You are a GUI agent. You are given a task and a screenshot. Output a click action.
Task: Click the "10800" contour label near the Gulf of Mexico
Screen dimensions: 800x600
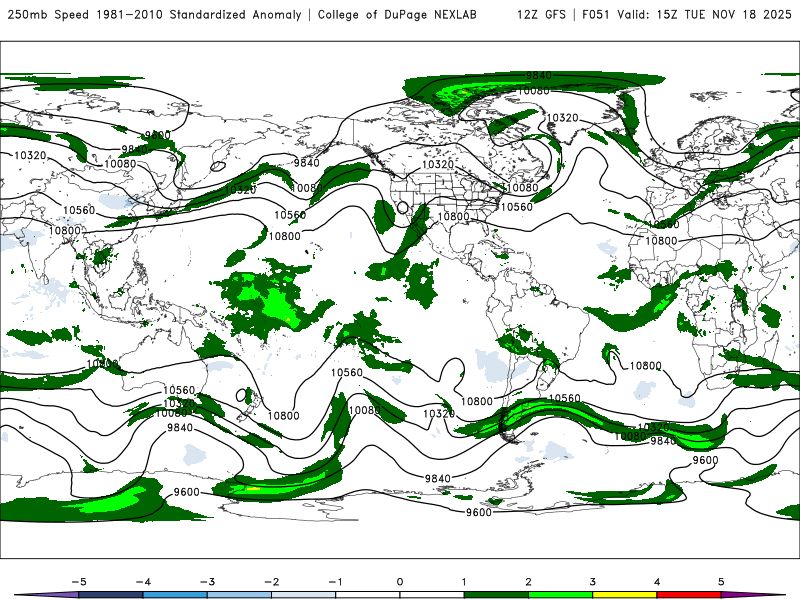(x=453, y=216)
